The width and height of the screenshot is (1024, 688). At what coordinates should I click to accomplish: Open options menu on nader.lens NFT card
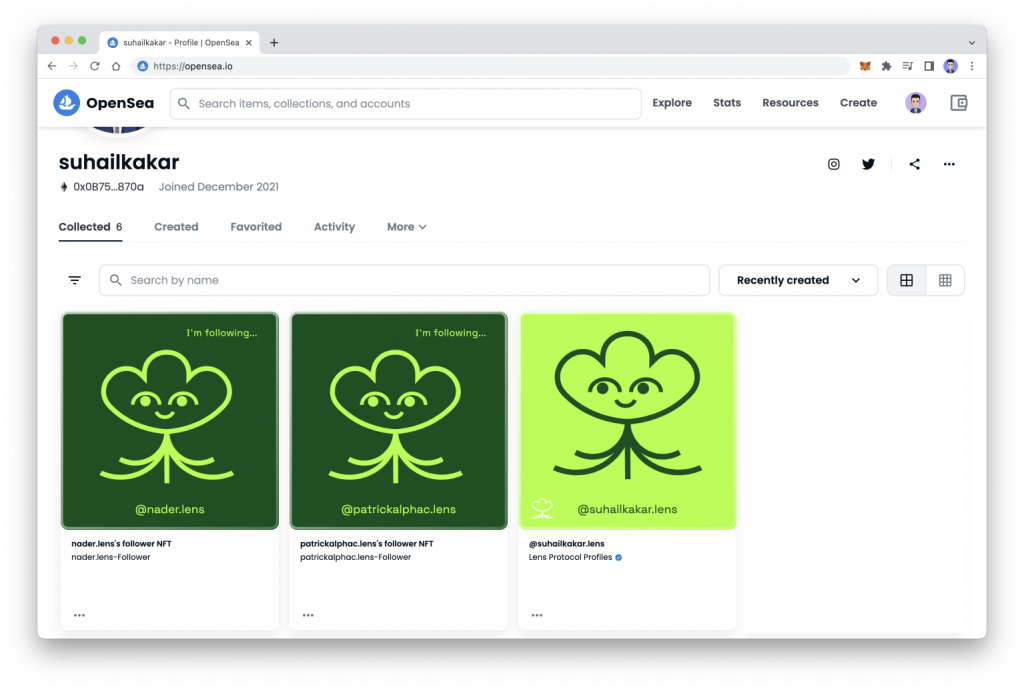click(80, 615)
